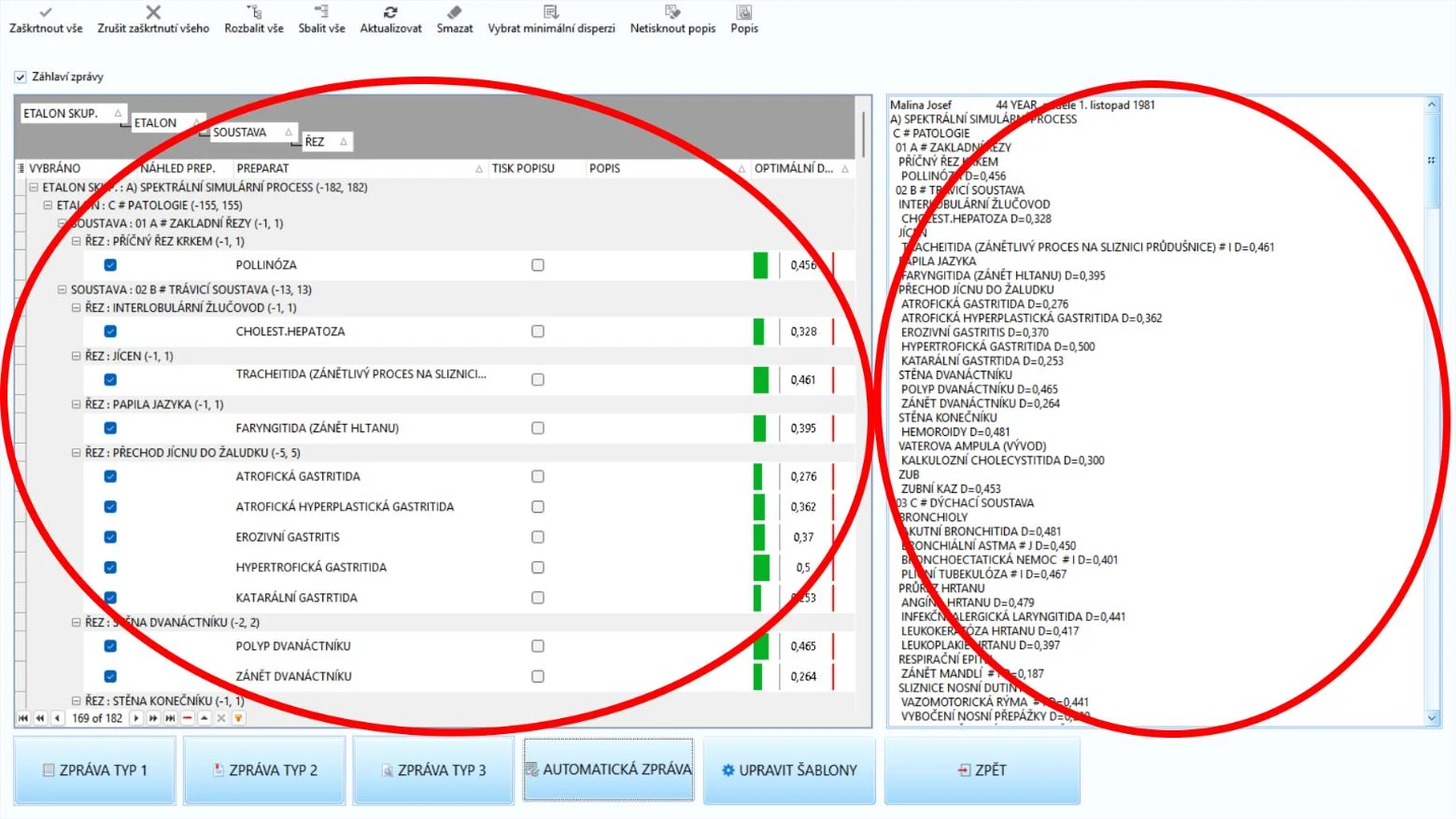1456x819 pixels.
Task: Click the UPRAVIT ŠABLONY button
Action: point(789,770)
